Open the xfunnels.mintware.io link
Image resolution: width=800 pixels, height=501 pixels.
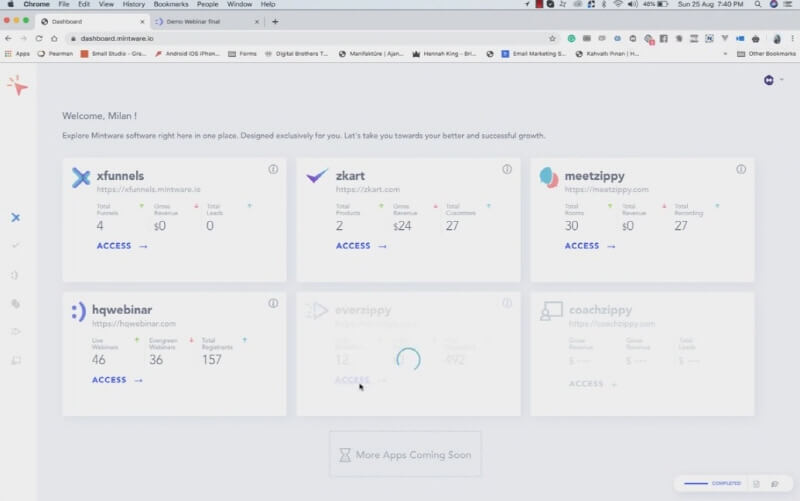[x=148, y=189]
